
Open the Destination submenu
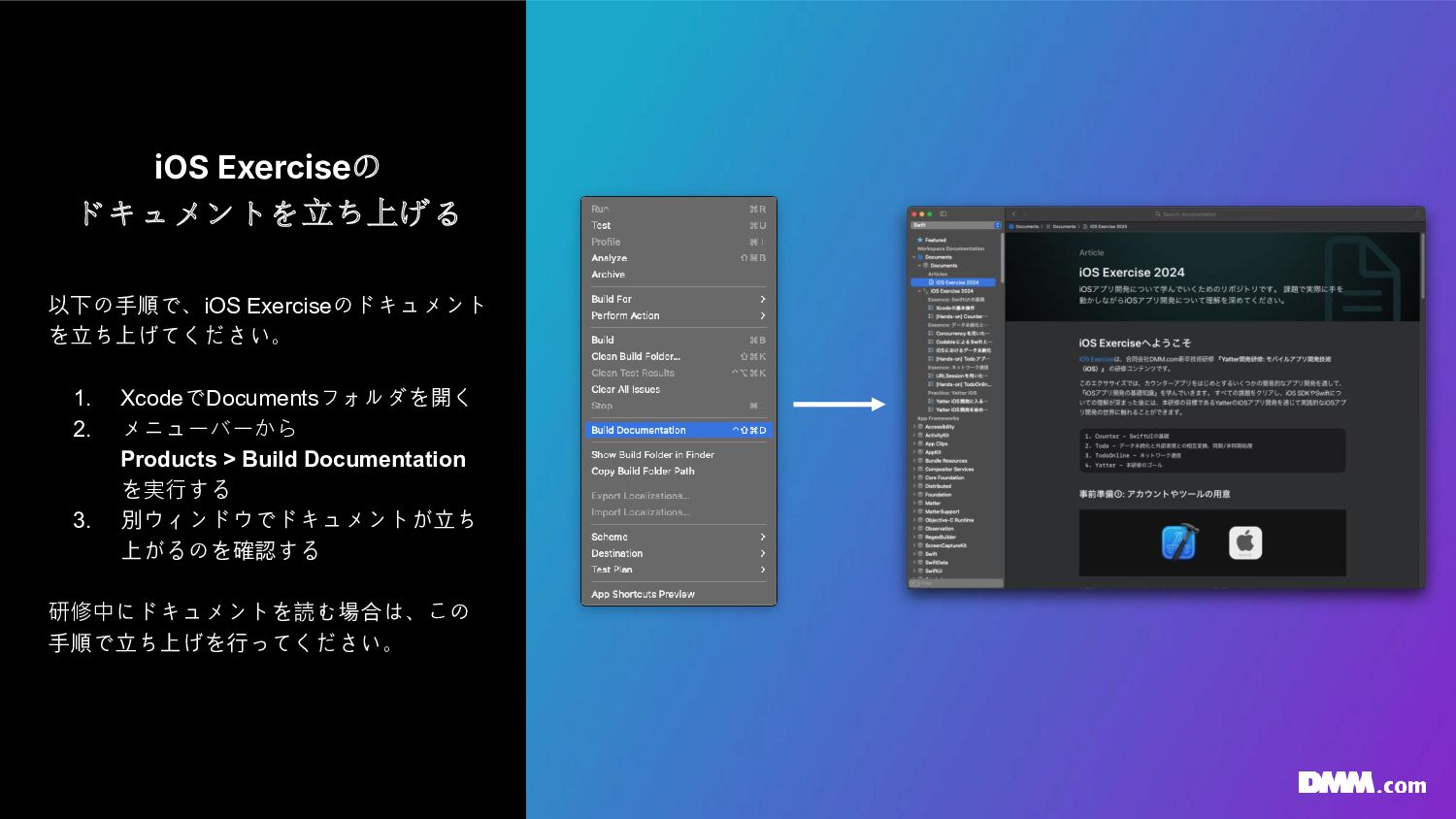point(678,553)
